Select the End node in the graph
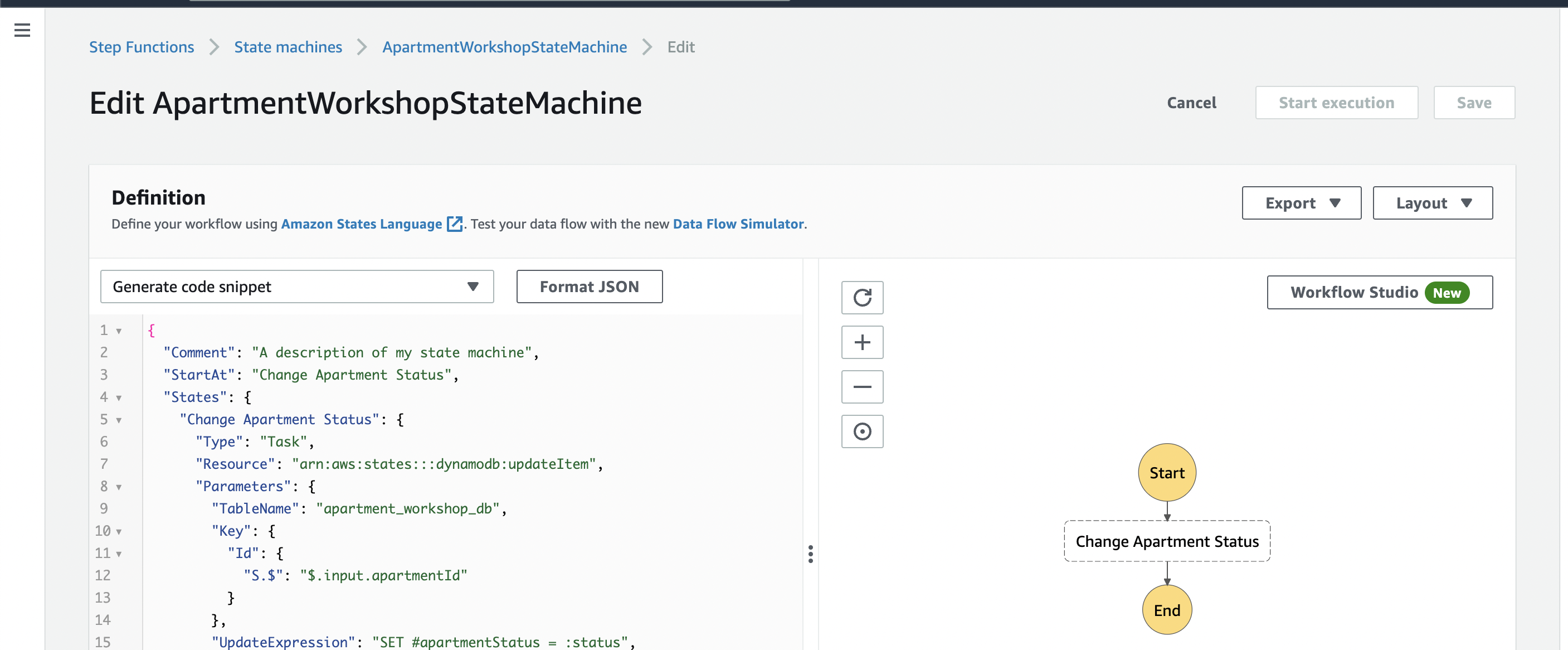The width and height of the screenshot is (1568, 650). tap(1166, 610)
